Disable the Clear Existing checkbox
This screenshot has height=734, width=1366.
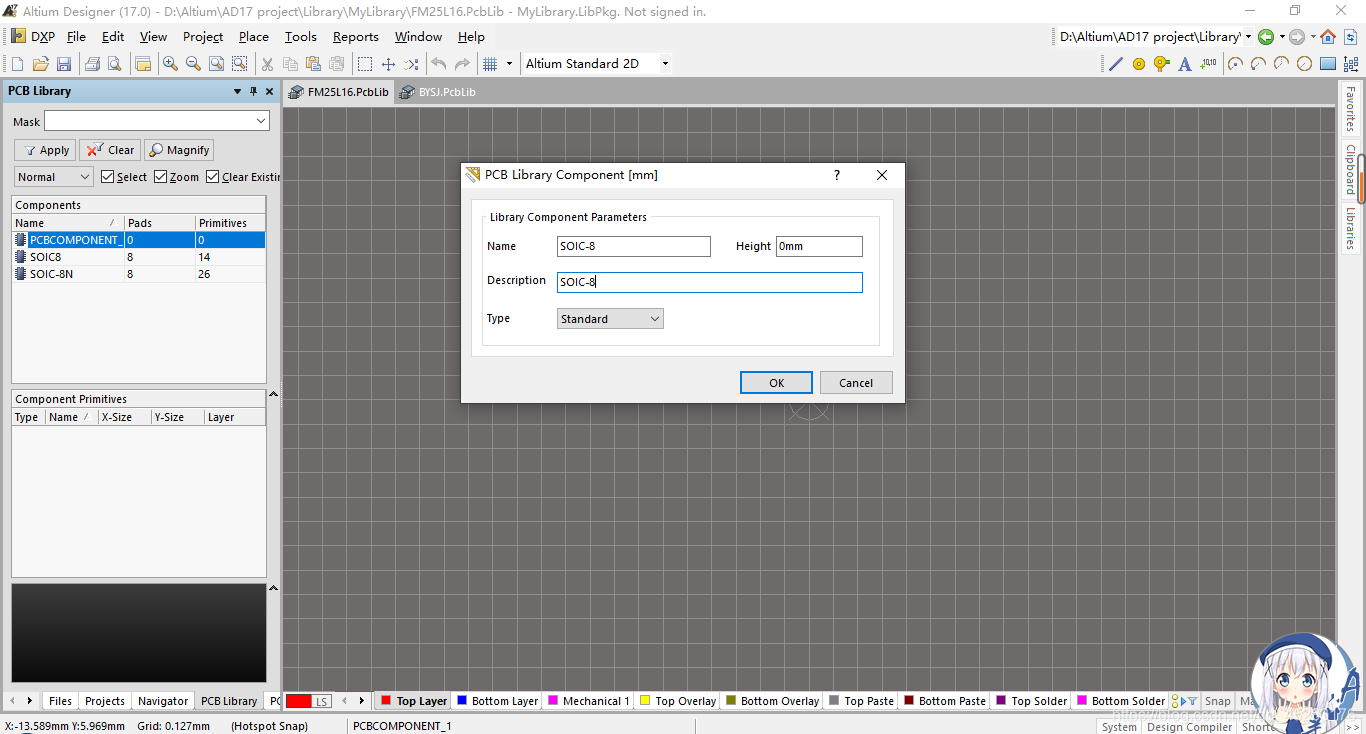[213, 177]
